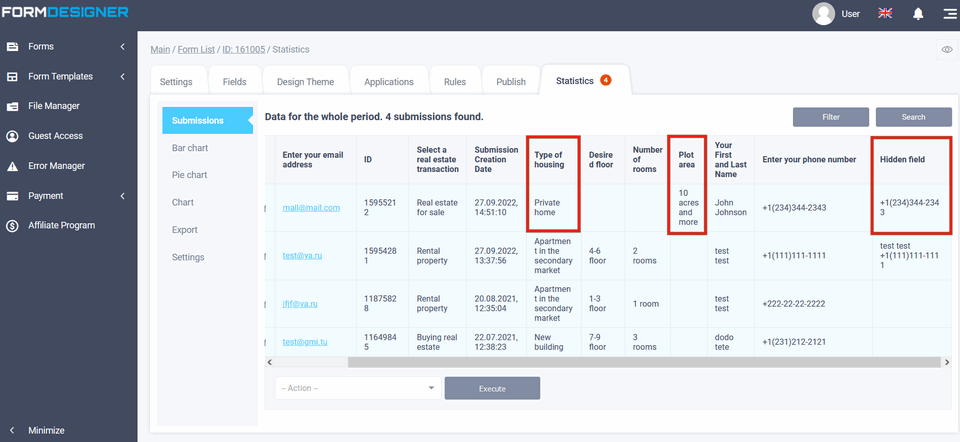Open the hamburger menu at top right
The width and height of the screenshot is (960, 442).
(x=948, y=14)
